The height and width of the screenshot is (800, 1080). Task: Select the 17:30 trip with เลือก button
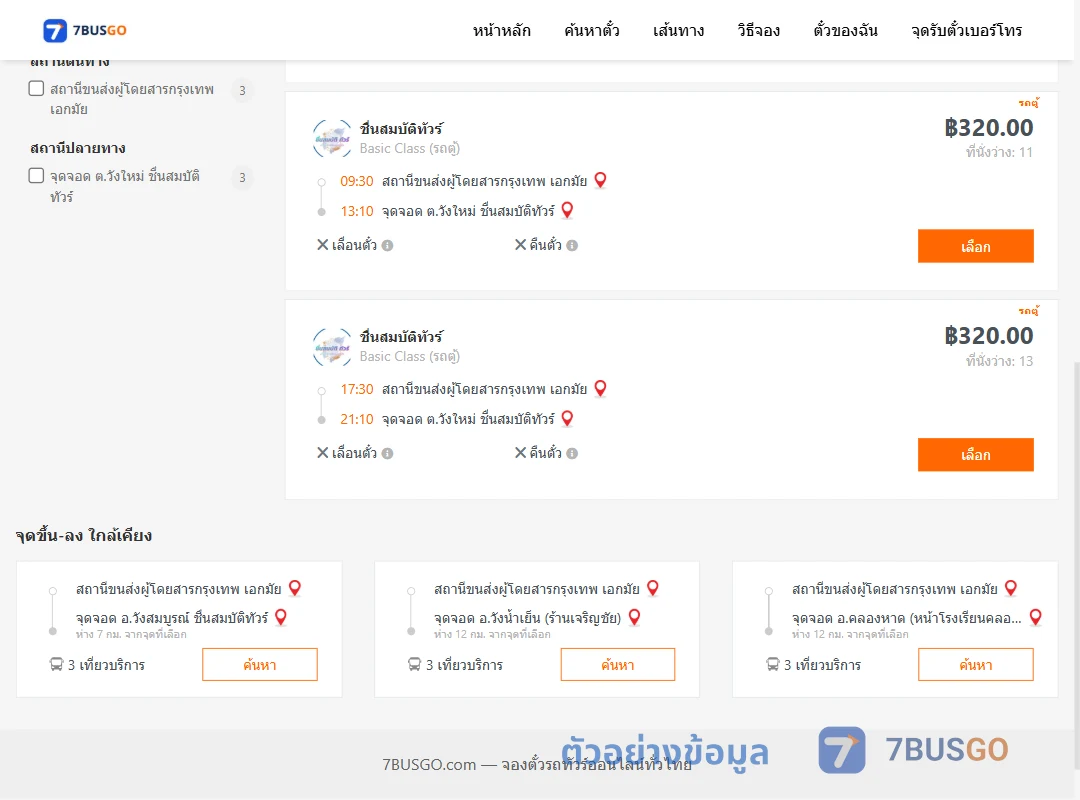[x=975, y=455]
